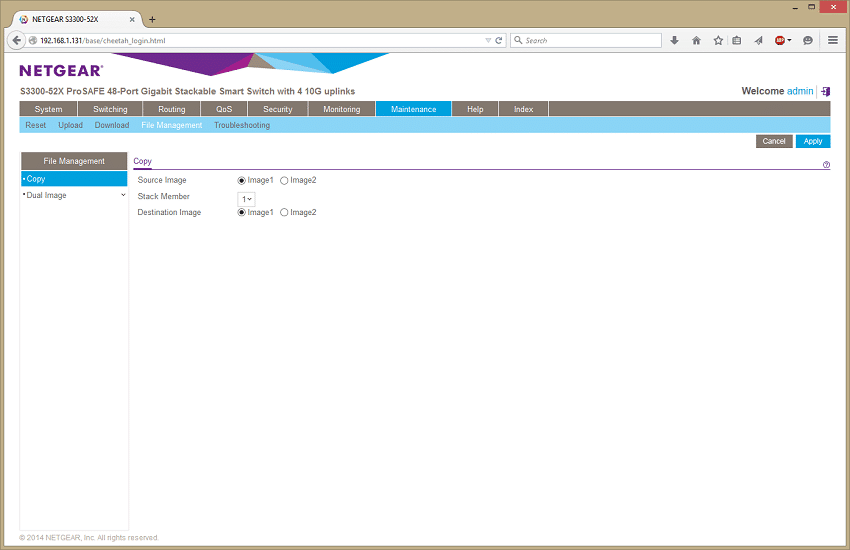Screen dimensions: 850x550
Task: Open the downloads arrow icon in Firefox toolbar
Action: pyautogui.click(x=674, y=40)
